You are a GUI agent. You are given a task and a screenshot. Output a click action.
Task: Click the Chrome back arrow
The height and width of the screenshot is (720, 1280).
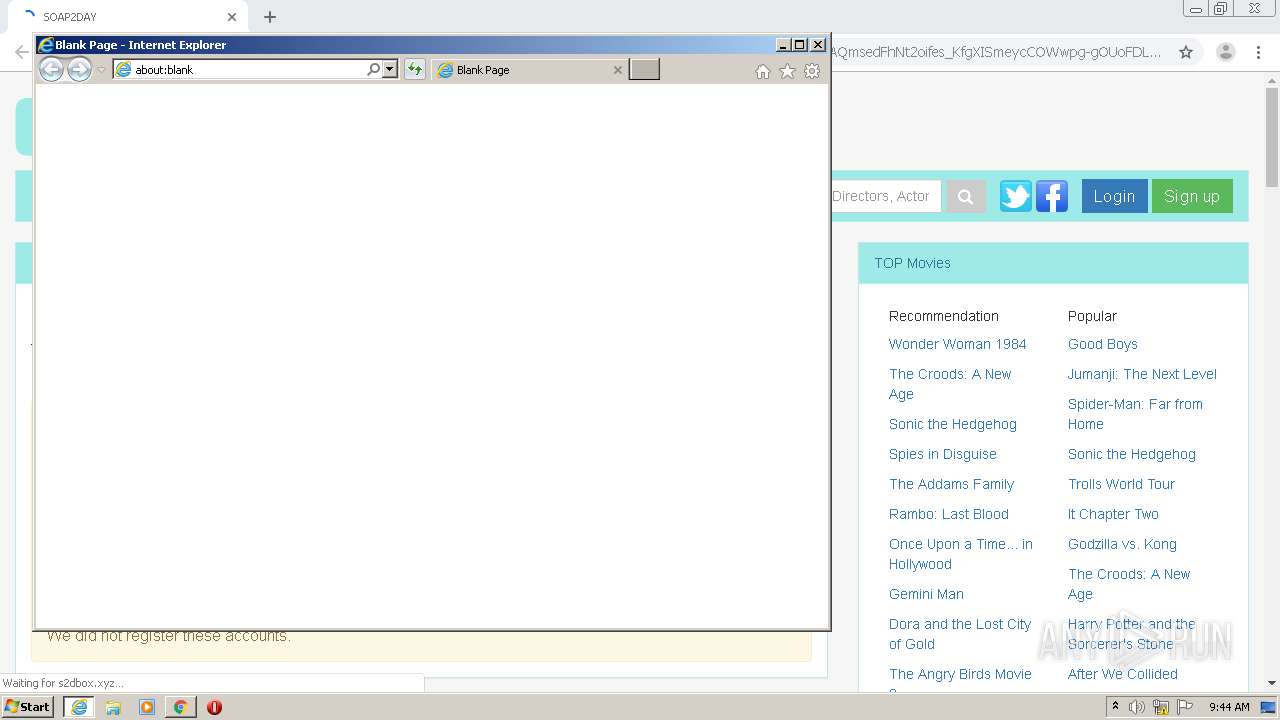21,52
